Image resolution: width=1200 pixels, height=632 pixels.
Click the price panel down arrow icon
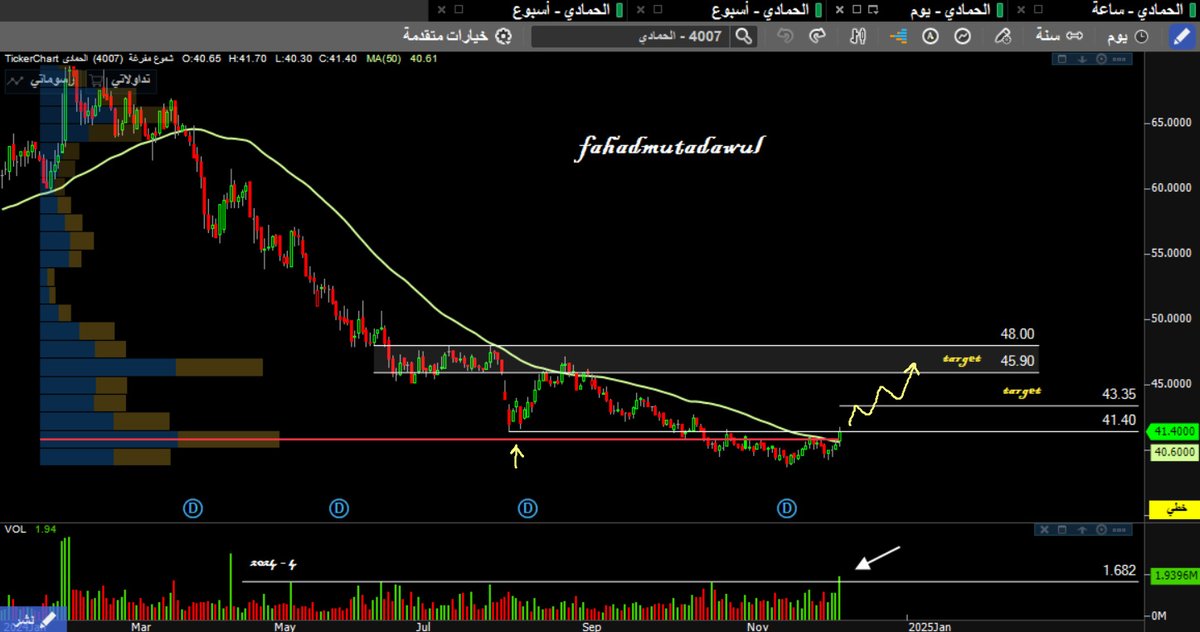coord(1083,60)
